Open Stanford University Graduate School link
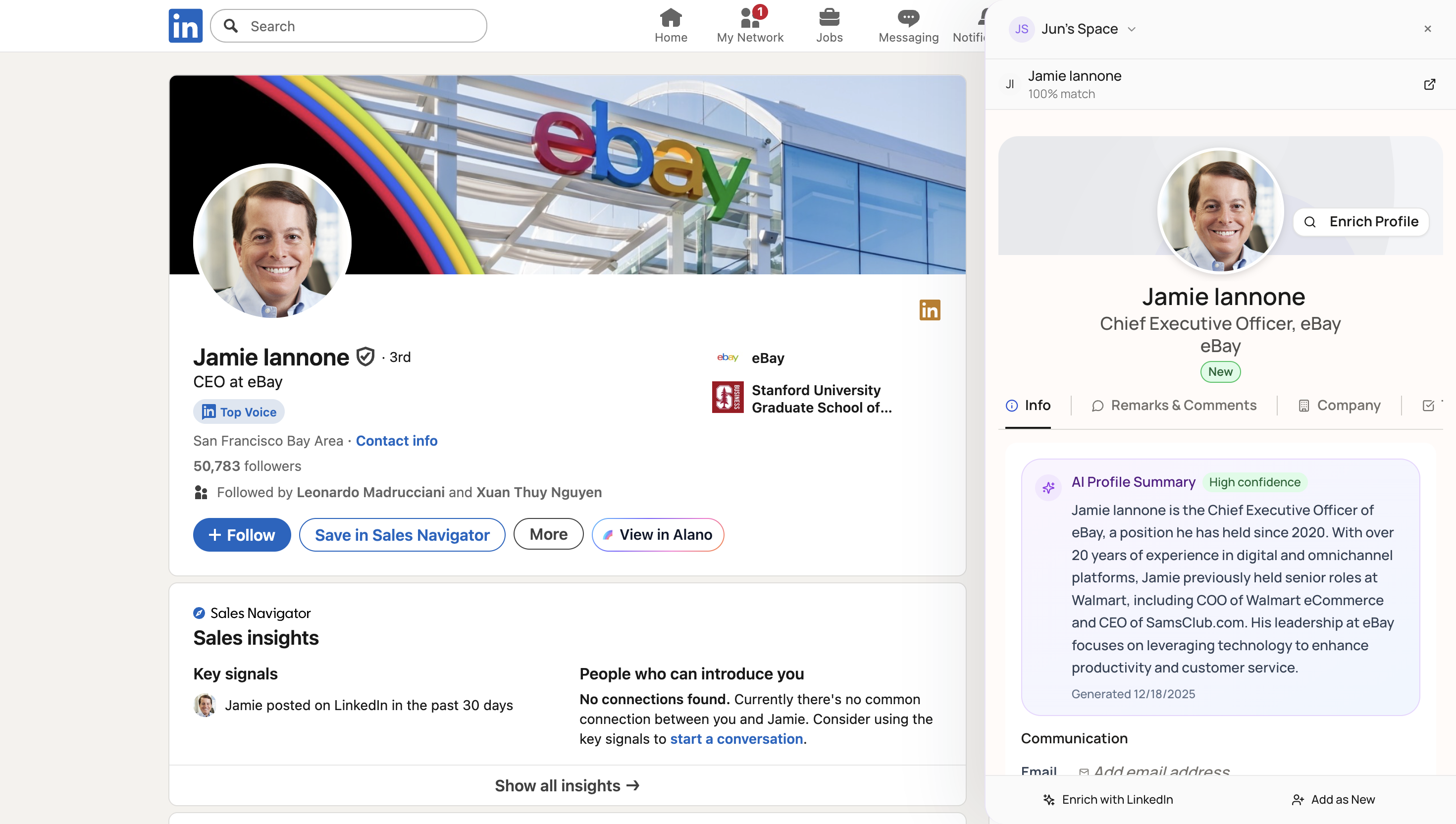 tap(822, 399)
